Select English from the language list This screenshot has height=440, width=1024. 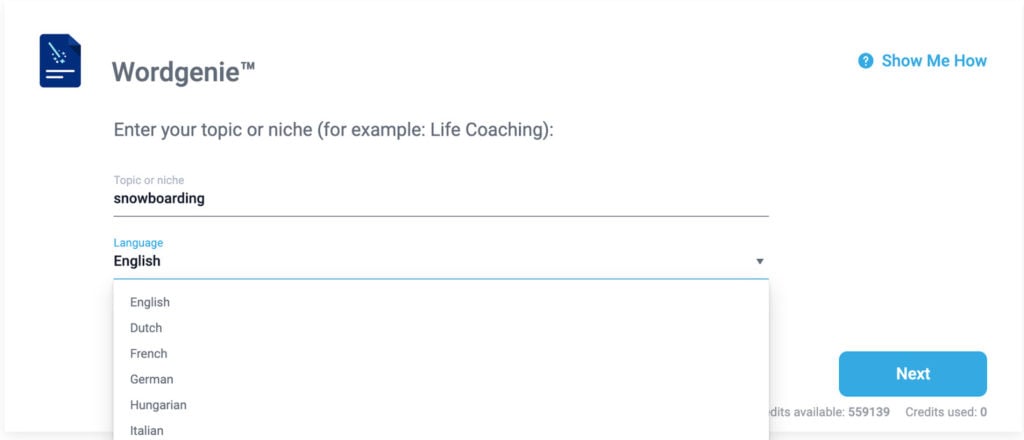click(x=150, y=302)
